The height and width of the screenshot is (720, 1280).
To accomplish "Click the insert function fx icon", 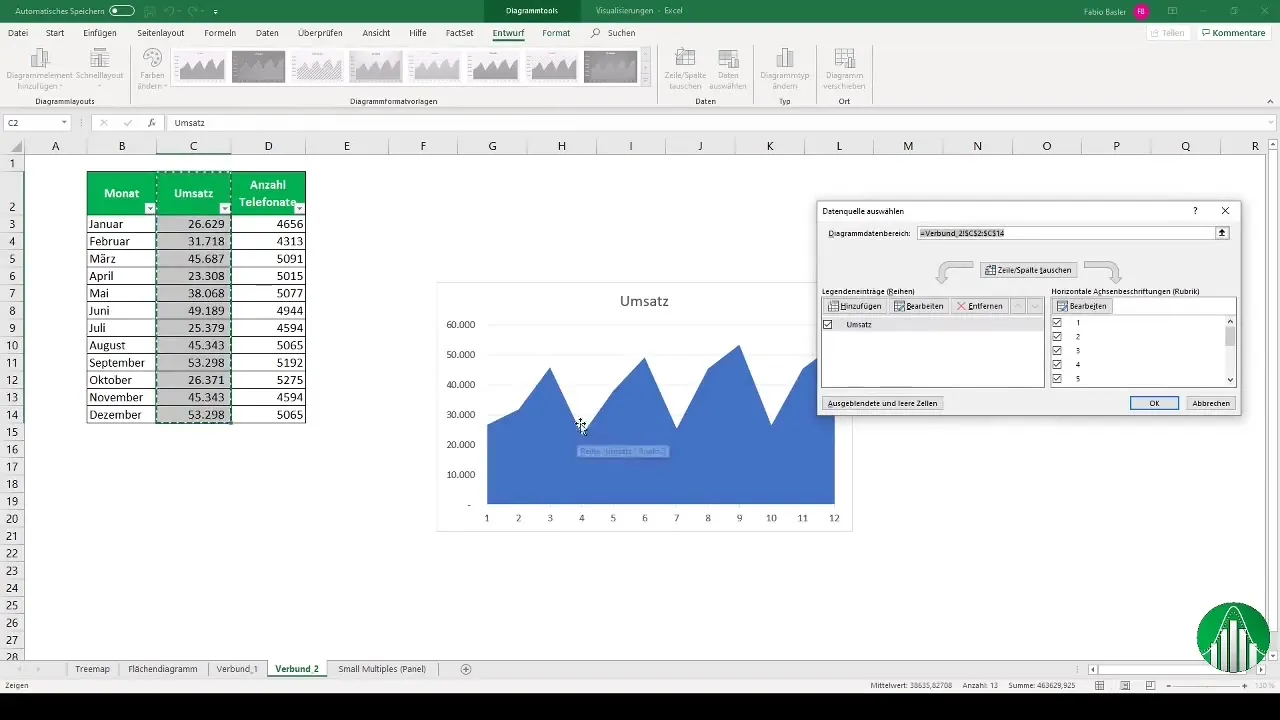I will [152, 122].
